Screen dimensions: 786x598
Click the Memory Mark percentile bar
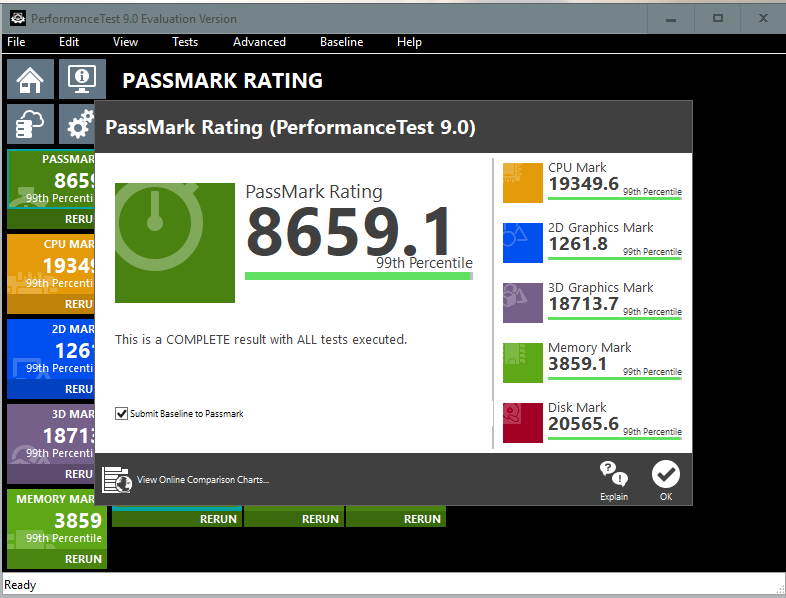[x=615, y=378]
